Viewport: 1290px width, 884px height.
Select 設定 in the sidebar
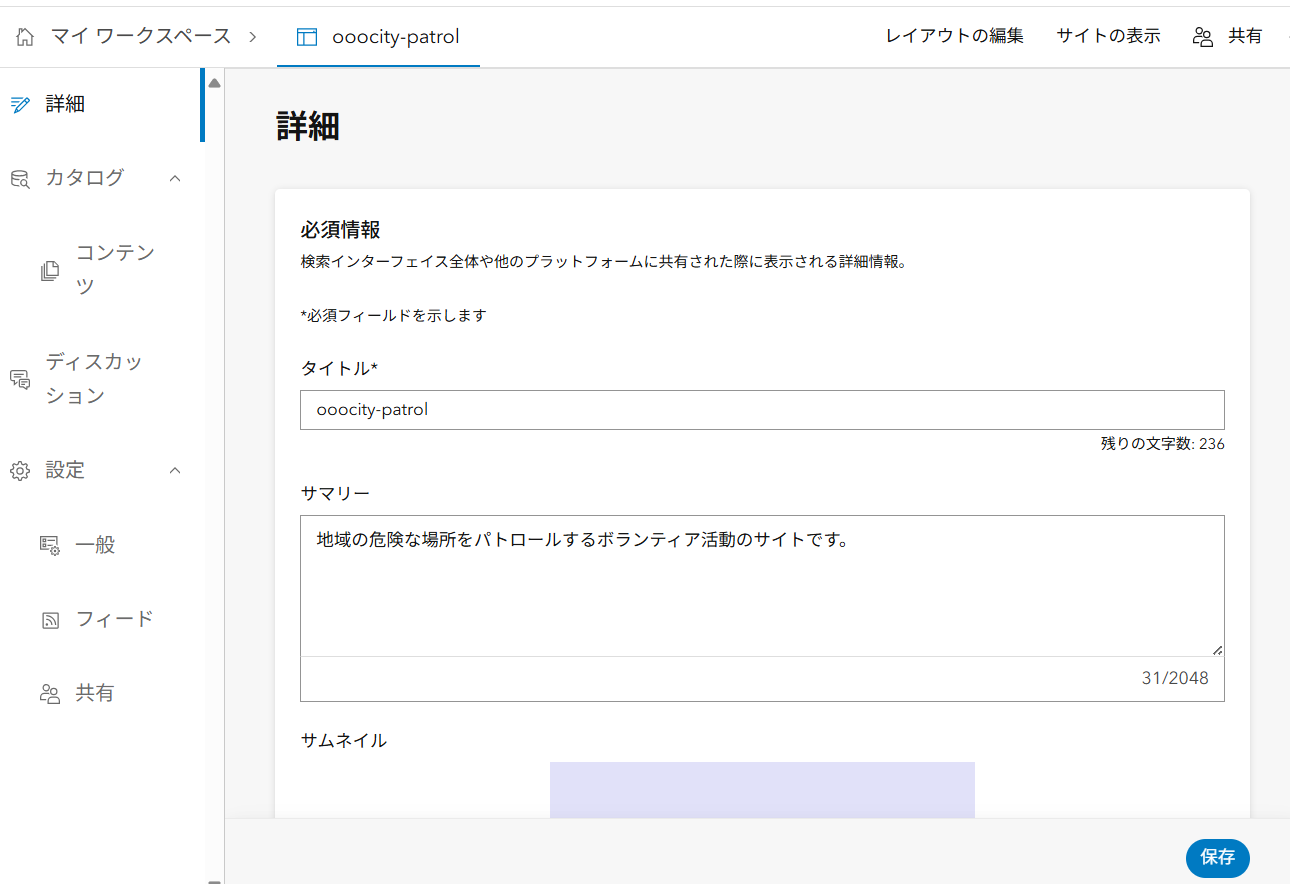coord(65,470)
